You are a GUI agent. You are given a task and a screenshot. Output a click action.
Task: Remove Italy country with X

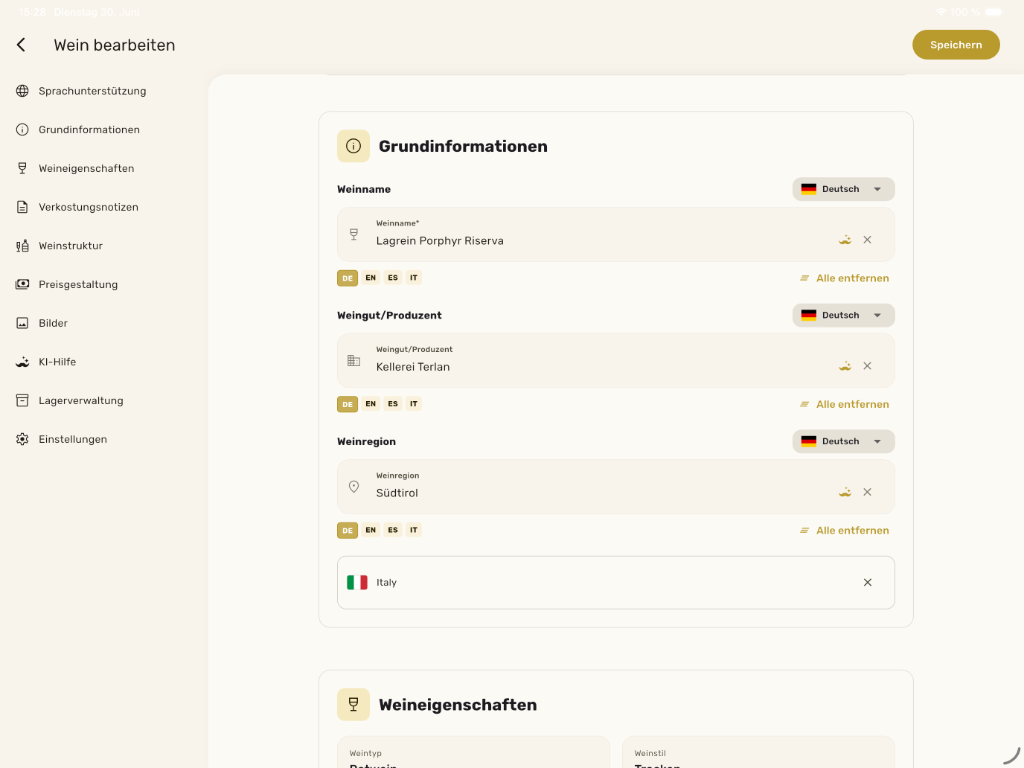coord(867,583)
